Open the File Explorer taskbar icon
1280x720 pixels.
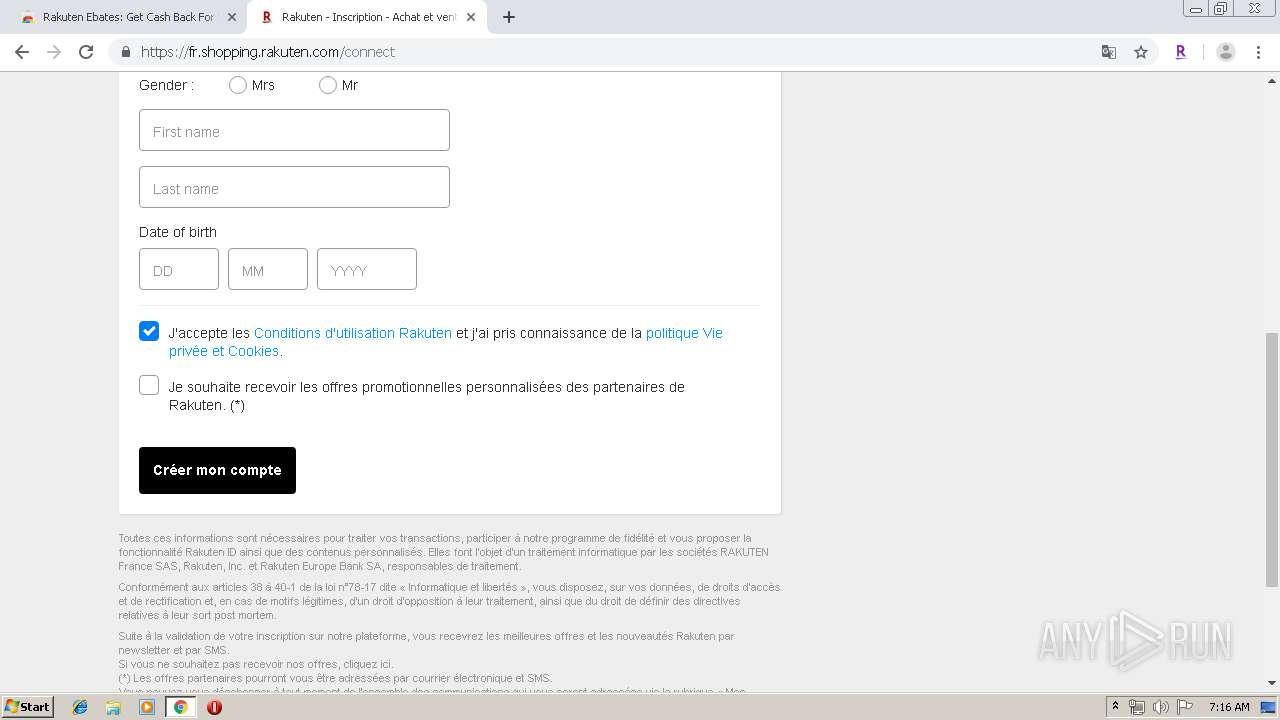[x=113, y=707]
